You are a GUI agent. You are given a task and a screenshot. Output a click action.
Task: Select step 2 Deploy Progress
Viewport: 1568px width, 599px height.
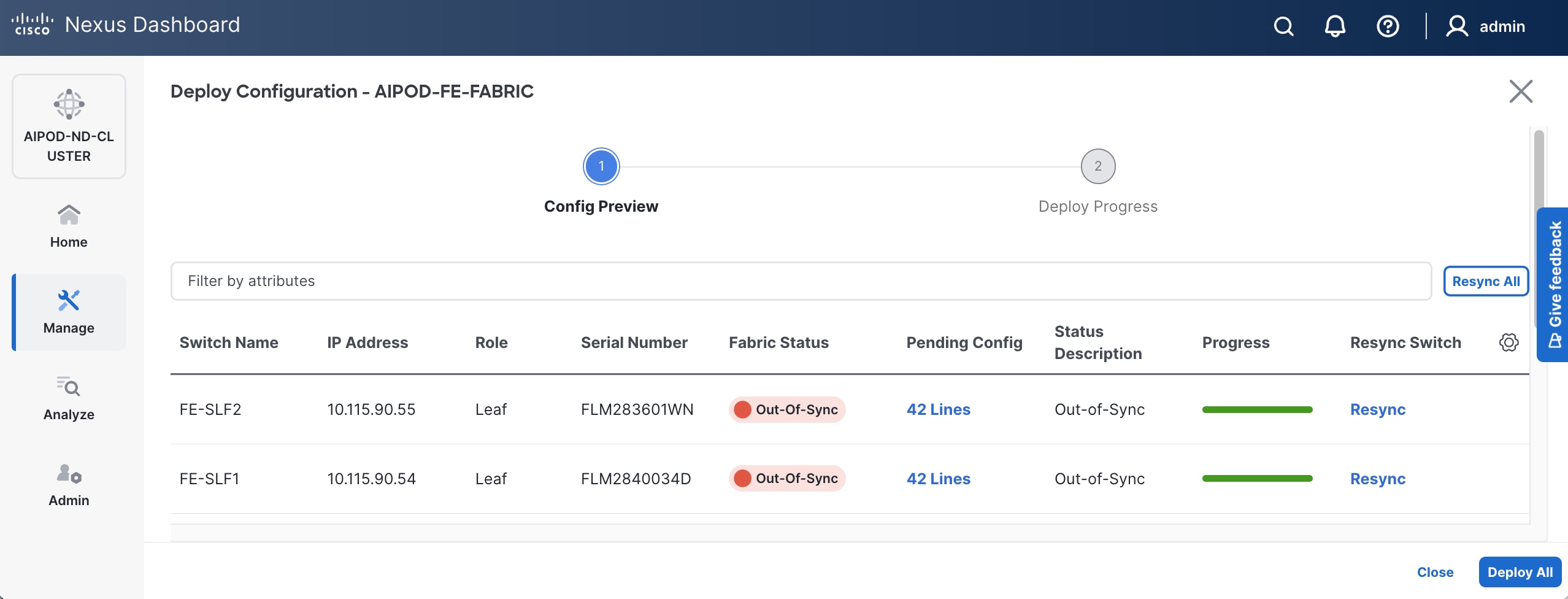(x=1097, y=166)
